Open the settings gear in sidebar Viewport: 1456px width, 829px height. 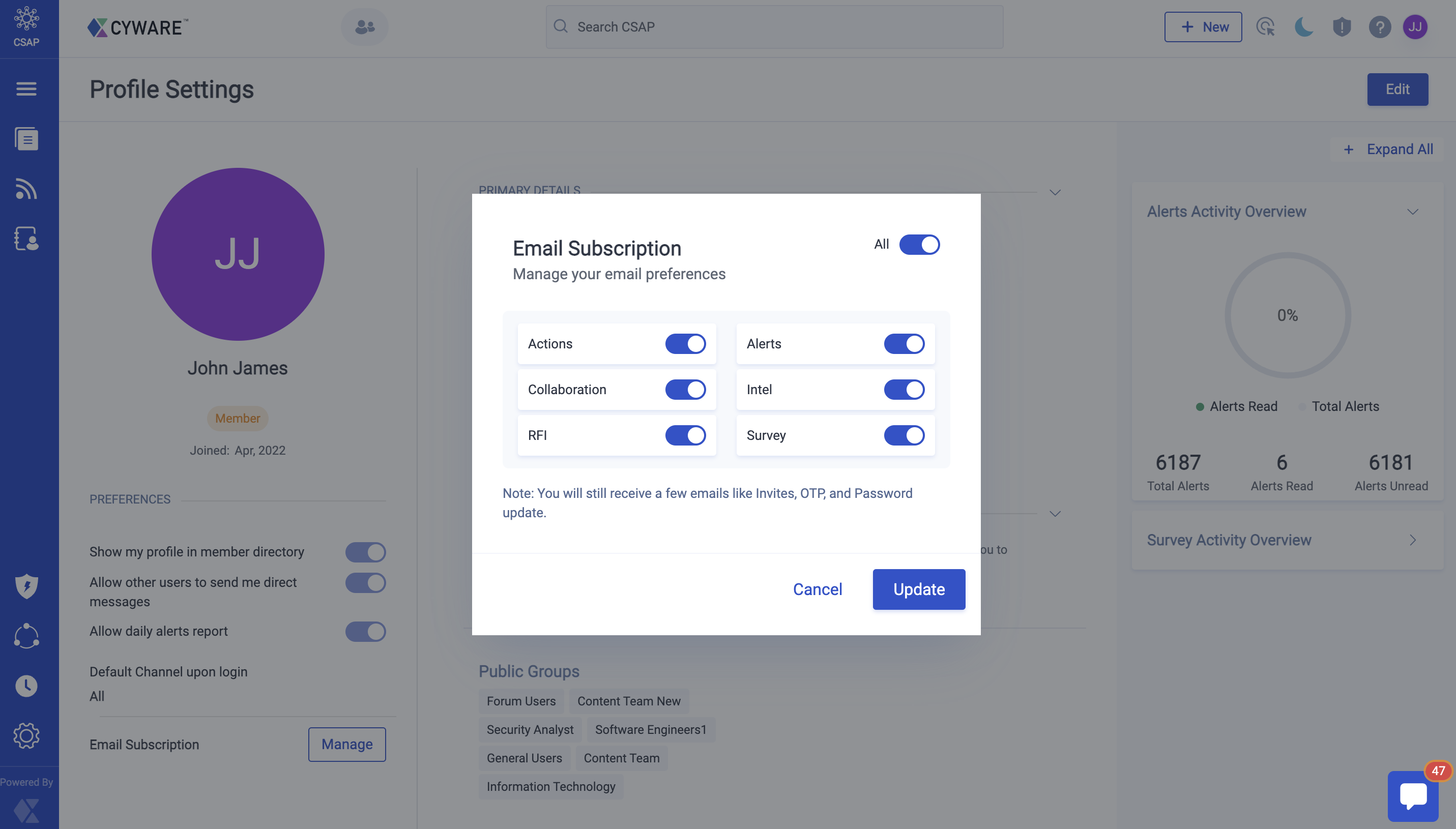(26, 735)
